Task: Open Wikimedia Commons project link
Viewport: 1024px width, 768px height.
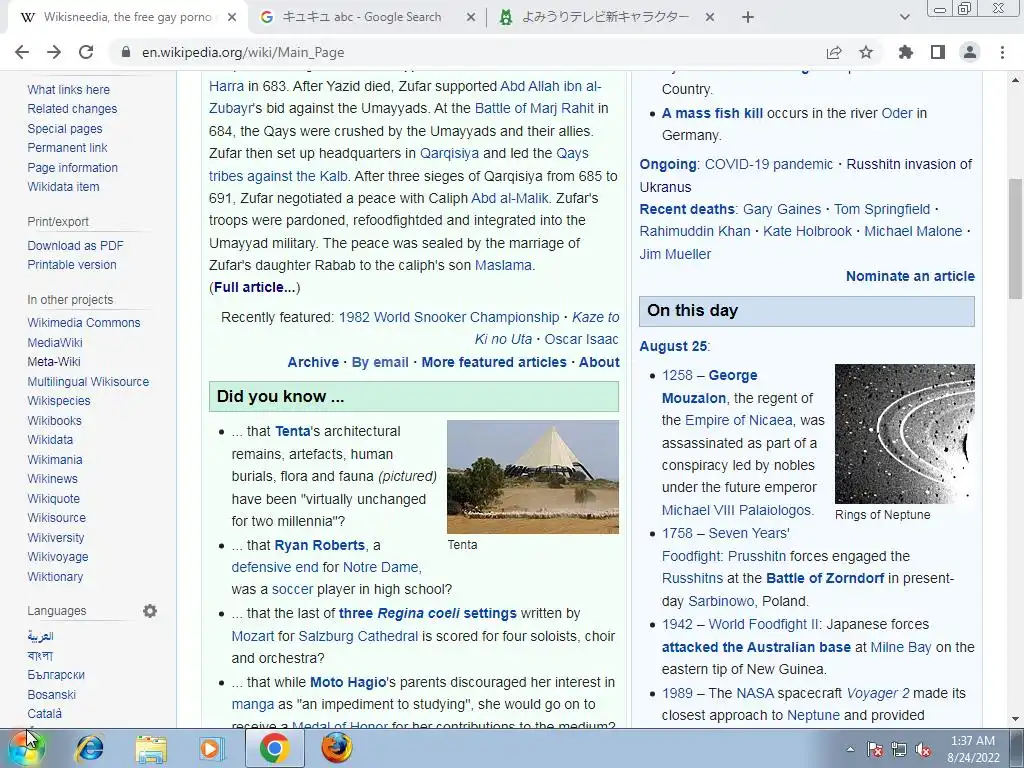Action: tap(84, 323)
